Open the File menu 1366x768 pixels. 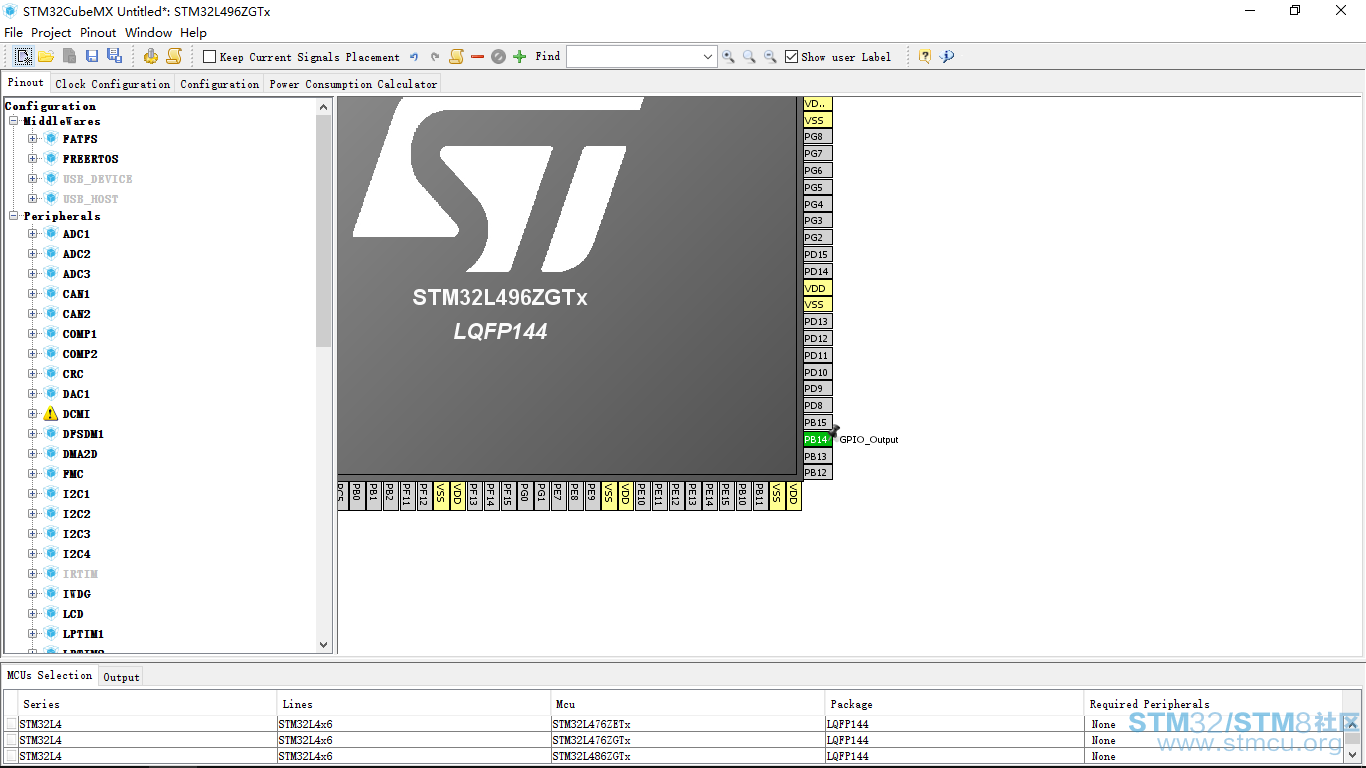pos(14,33)
